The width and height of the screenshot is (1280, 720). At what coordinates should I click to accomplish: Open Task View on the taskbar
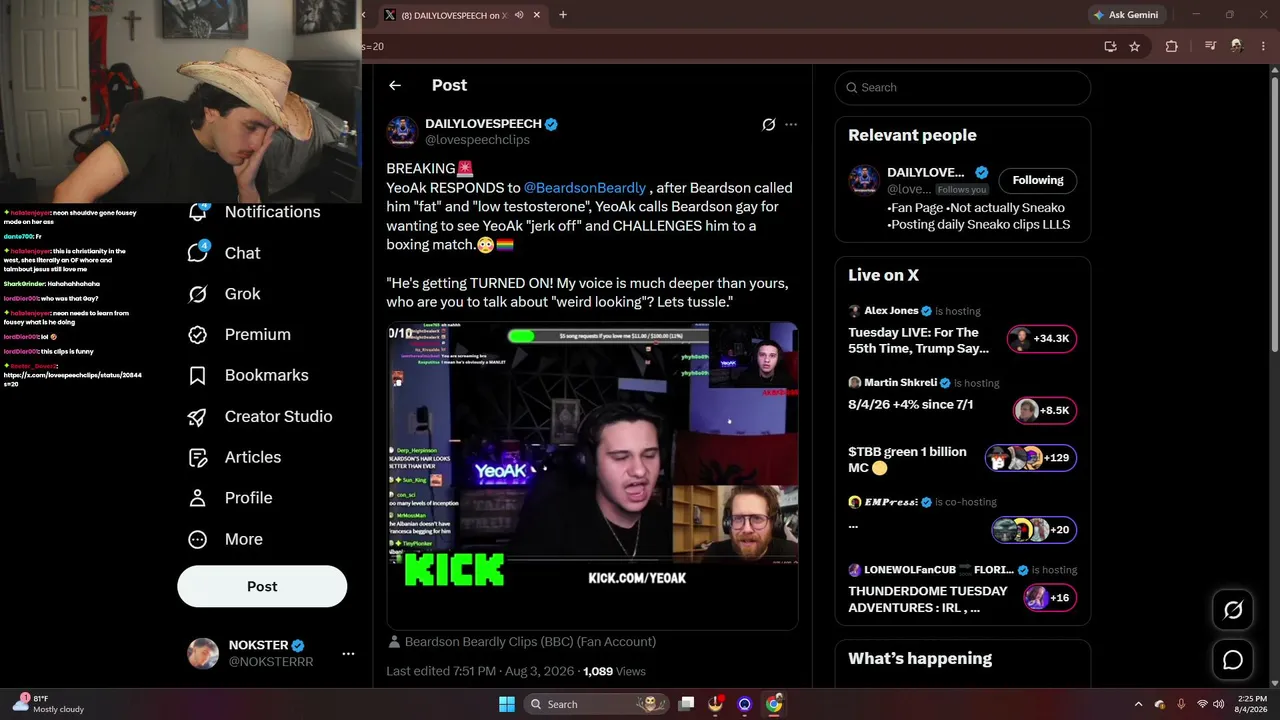click(686, 704)
